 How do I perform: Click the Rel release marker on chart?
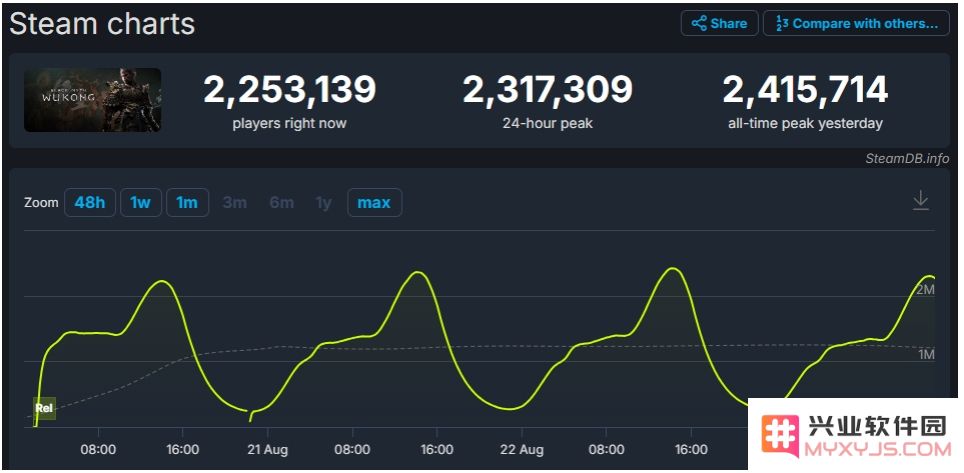44,408
